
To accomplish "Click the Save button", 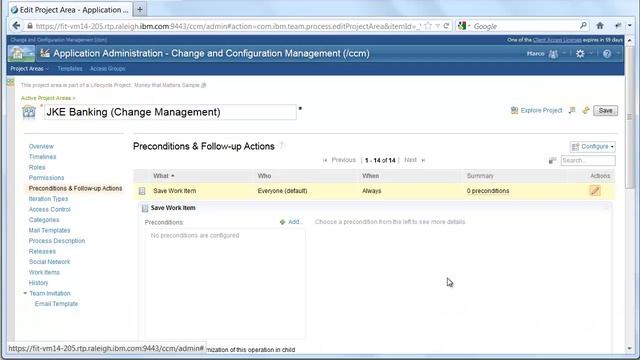I will tap(605, 111).
